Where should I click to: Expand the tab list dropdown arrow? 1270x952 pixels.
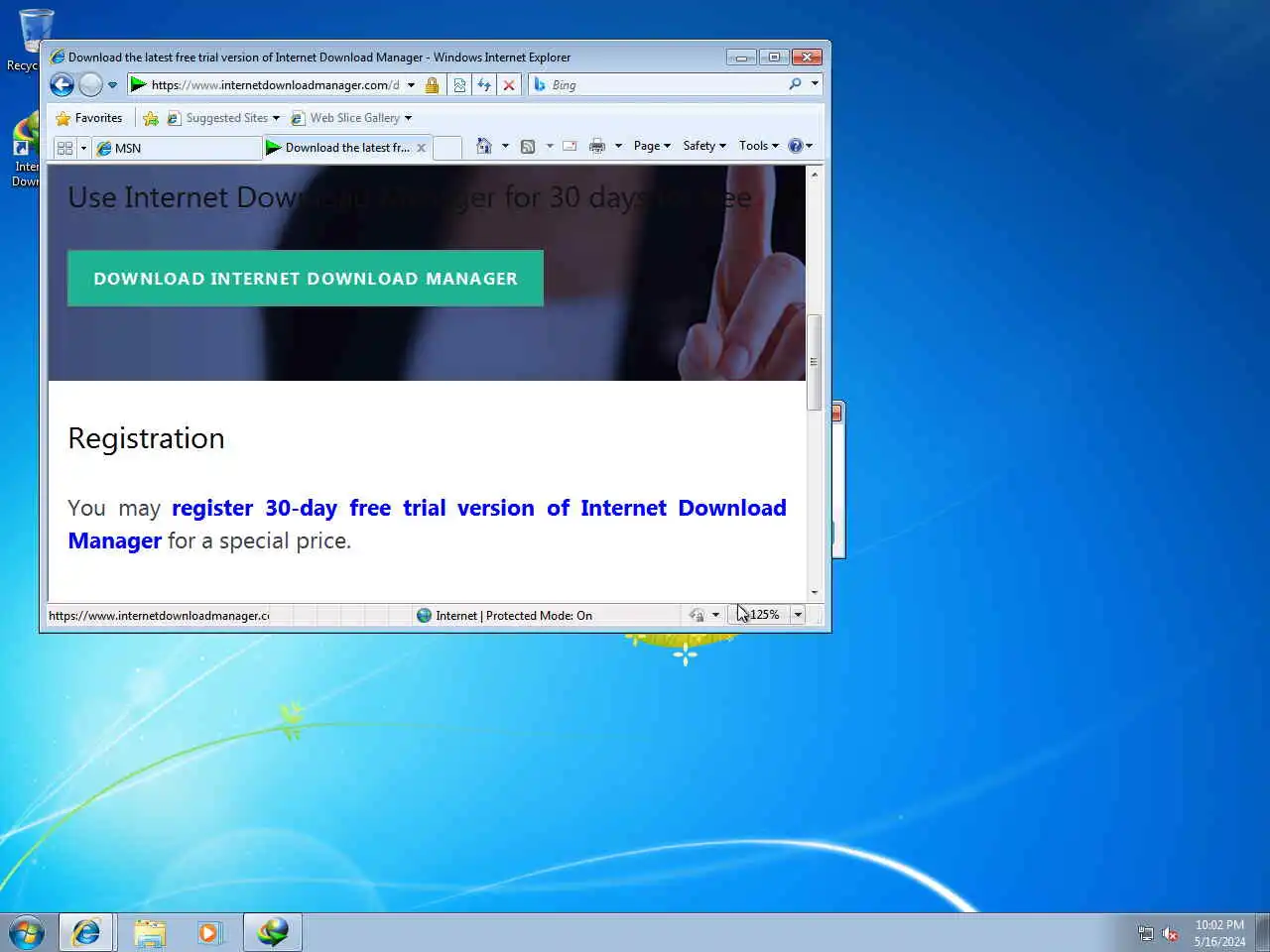[83, 148]
